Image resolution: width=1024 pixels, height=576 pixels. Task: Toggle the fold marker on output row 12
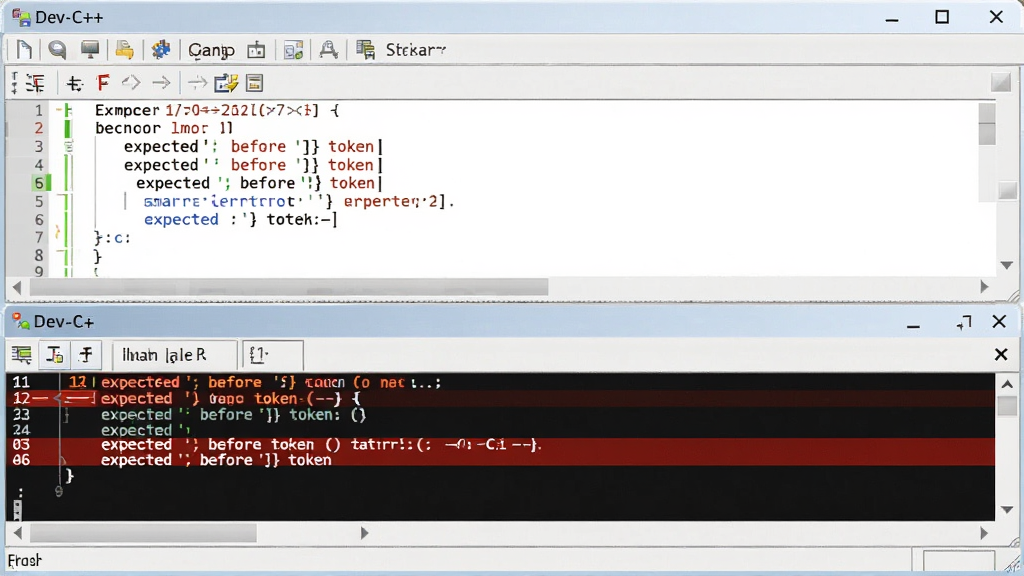click(57, 399)
